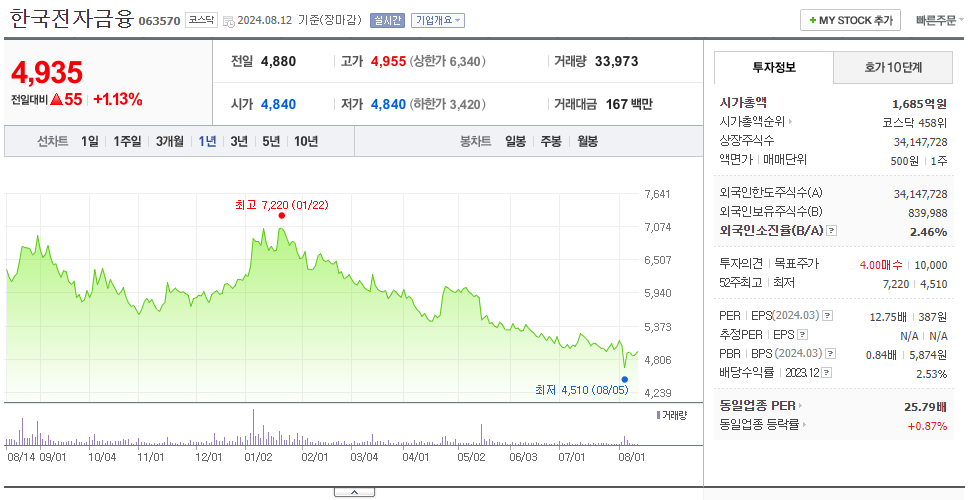Image resolution: width=968 pixels, height=500 pixels.
Task: Click the 0.84배 PBR value
Action: pyautogui.click(x=882, y=355)
